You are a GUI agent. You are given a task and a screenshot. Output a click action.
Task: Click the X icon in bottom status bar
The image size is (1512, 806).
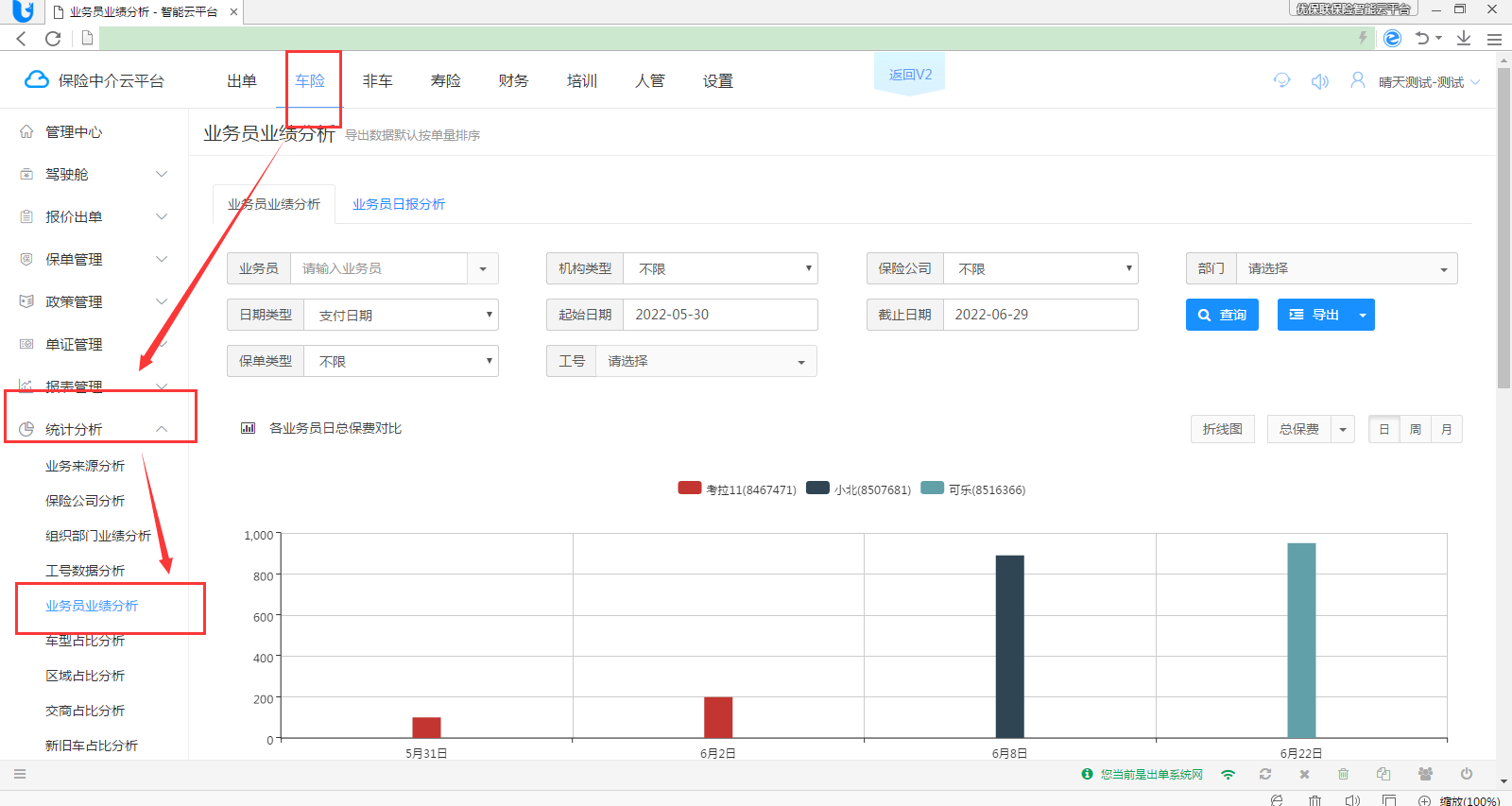click(1304, 774)
